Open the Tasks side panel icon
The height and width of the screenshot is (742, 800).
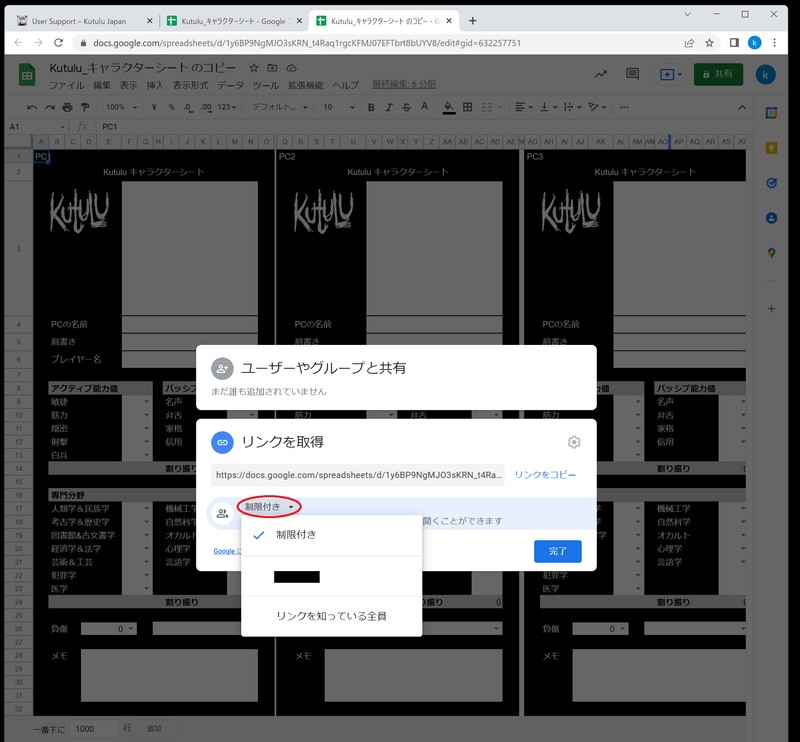point(771,183)
